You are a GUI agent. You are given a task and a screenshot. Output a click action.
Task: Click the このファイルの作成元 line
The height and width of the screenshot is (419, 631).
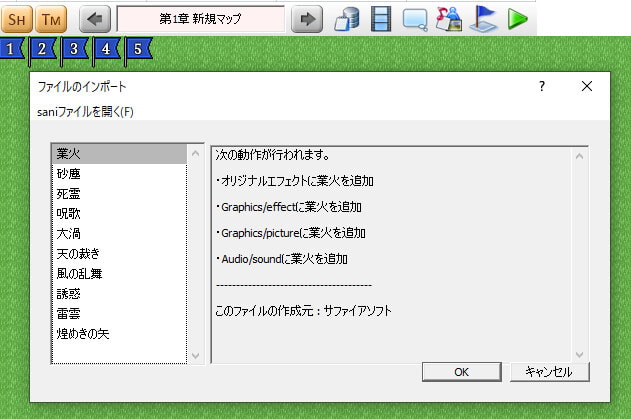click(x=303, y=311)
